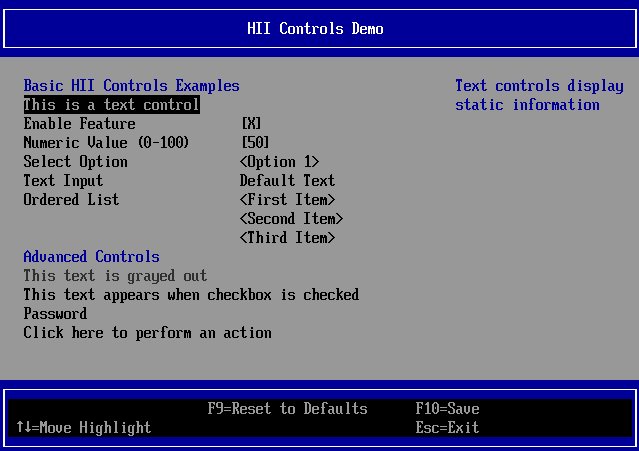Click F10=Save in the footer
The width and height of the screenshot is (639, 451).
(447, 409)
